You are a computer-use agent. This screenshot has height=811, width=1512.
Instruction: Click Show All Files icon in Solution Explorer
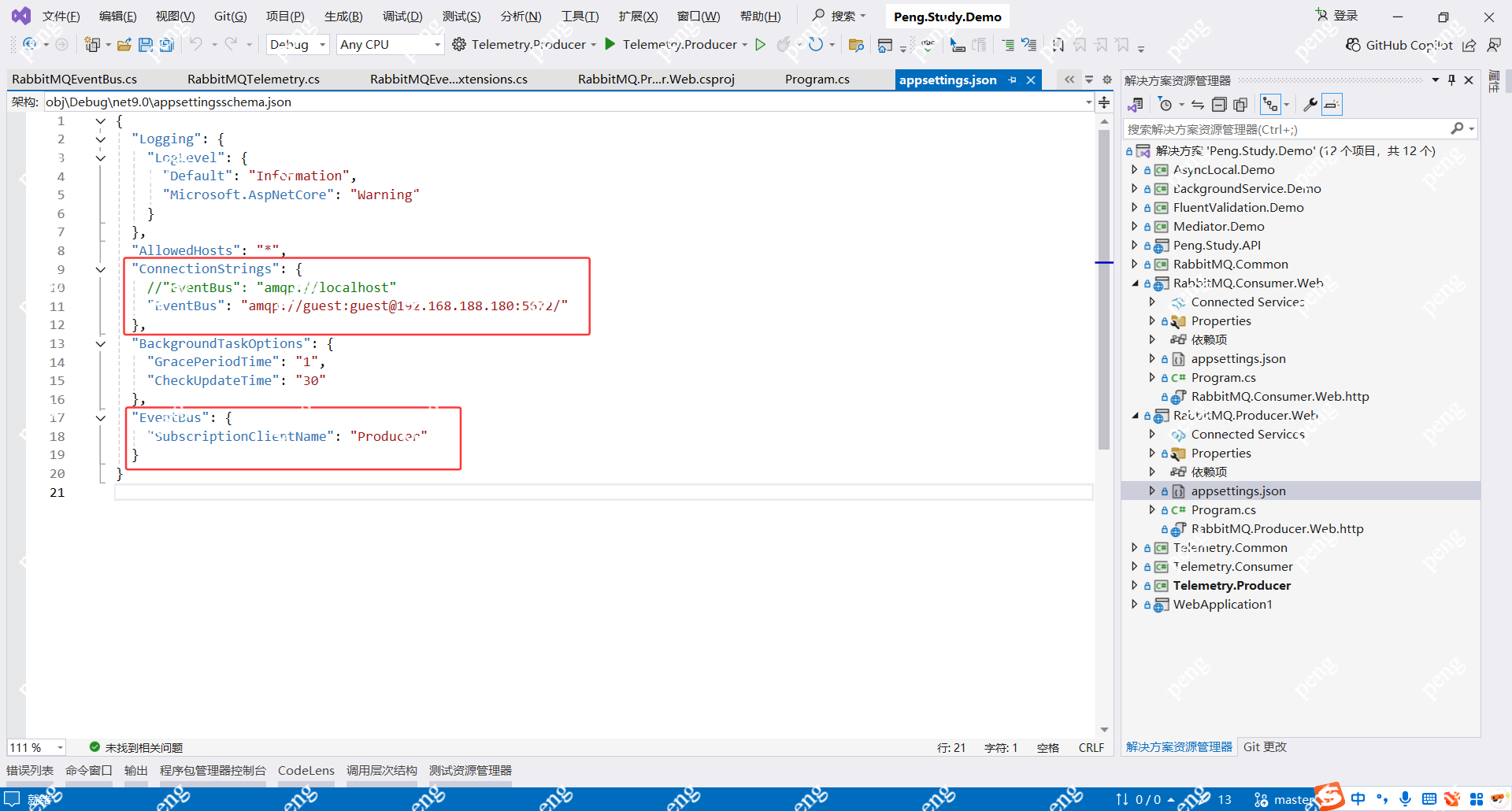1240,105
